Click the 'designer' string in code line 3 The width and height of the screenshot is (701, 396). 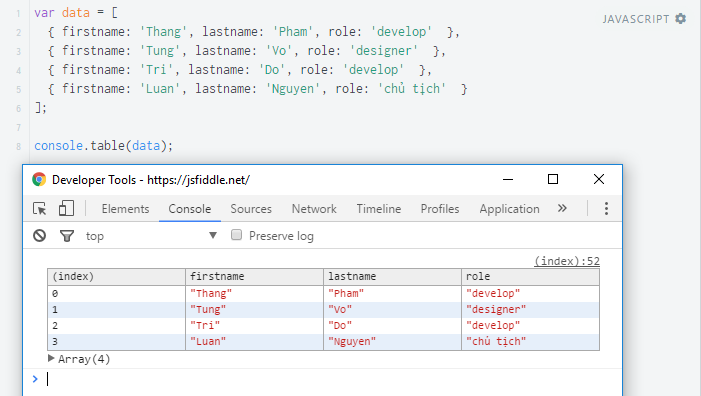click(384, 51)
